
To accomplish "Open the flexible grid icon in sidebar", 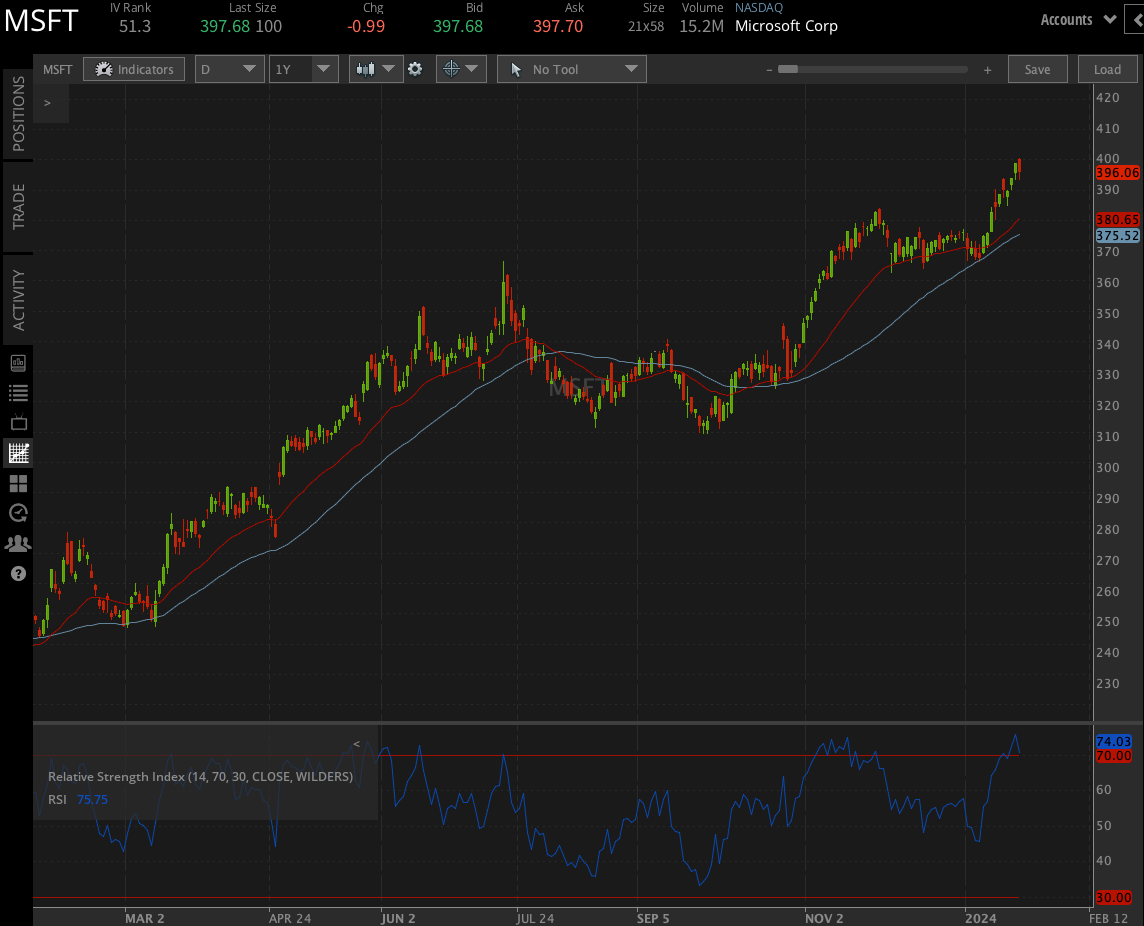I will pos(18,482).
